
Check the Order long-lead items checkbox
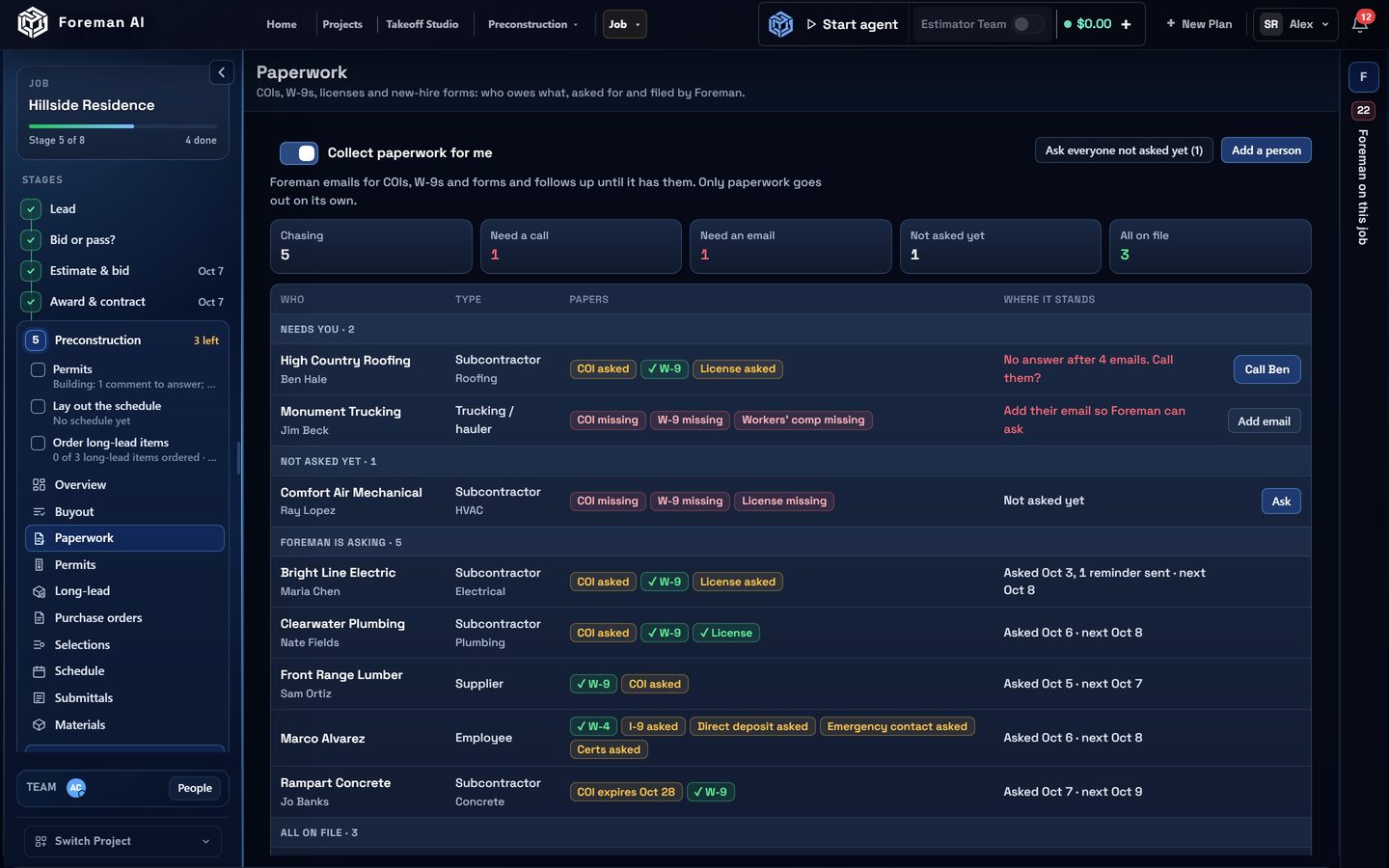click(38, 444)
